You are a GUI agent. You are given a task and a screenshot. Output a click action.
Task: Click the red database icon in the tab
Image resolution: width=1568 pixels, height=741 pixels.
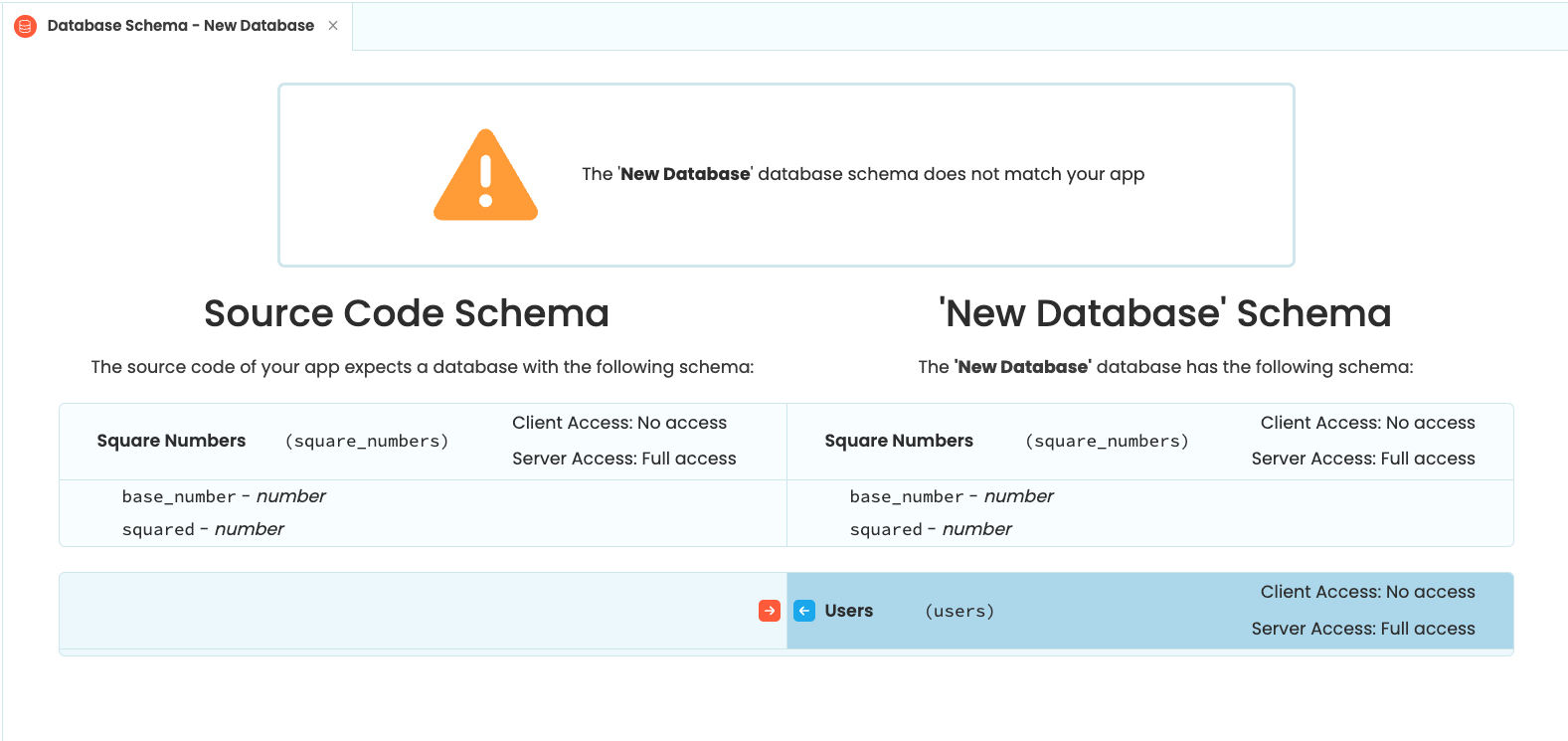(x=26, y=26)
